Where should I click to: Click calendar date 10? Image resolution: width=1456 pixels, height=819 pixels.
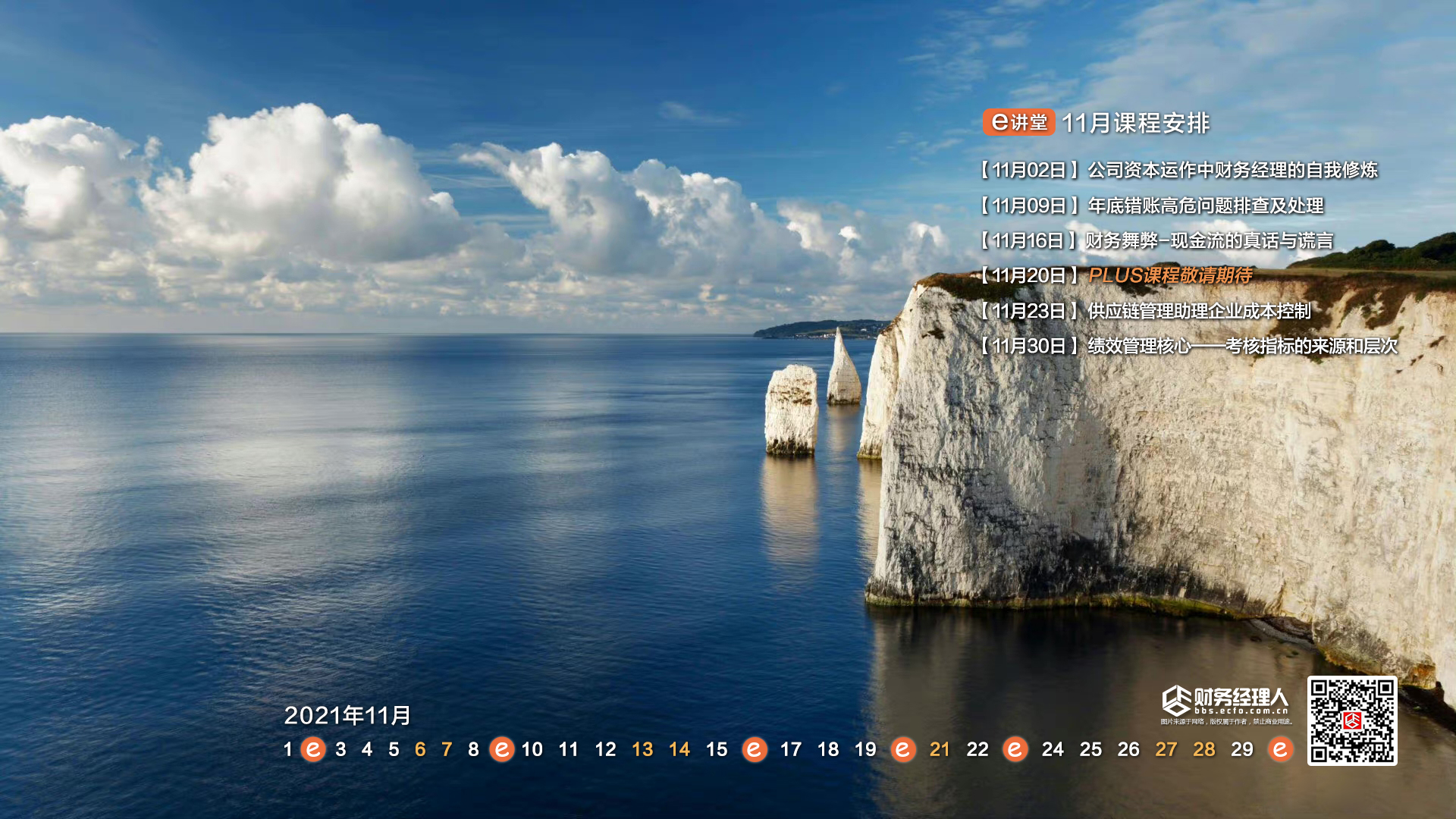pos(532,749)
